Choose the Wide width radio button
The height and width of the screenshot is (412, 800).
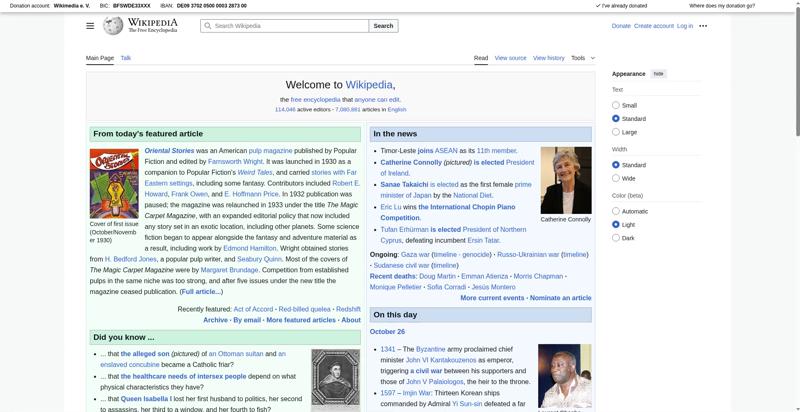pyautogui.click(x=616, y=178)
